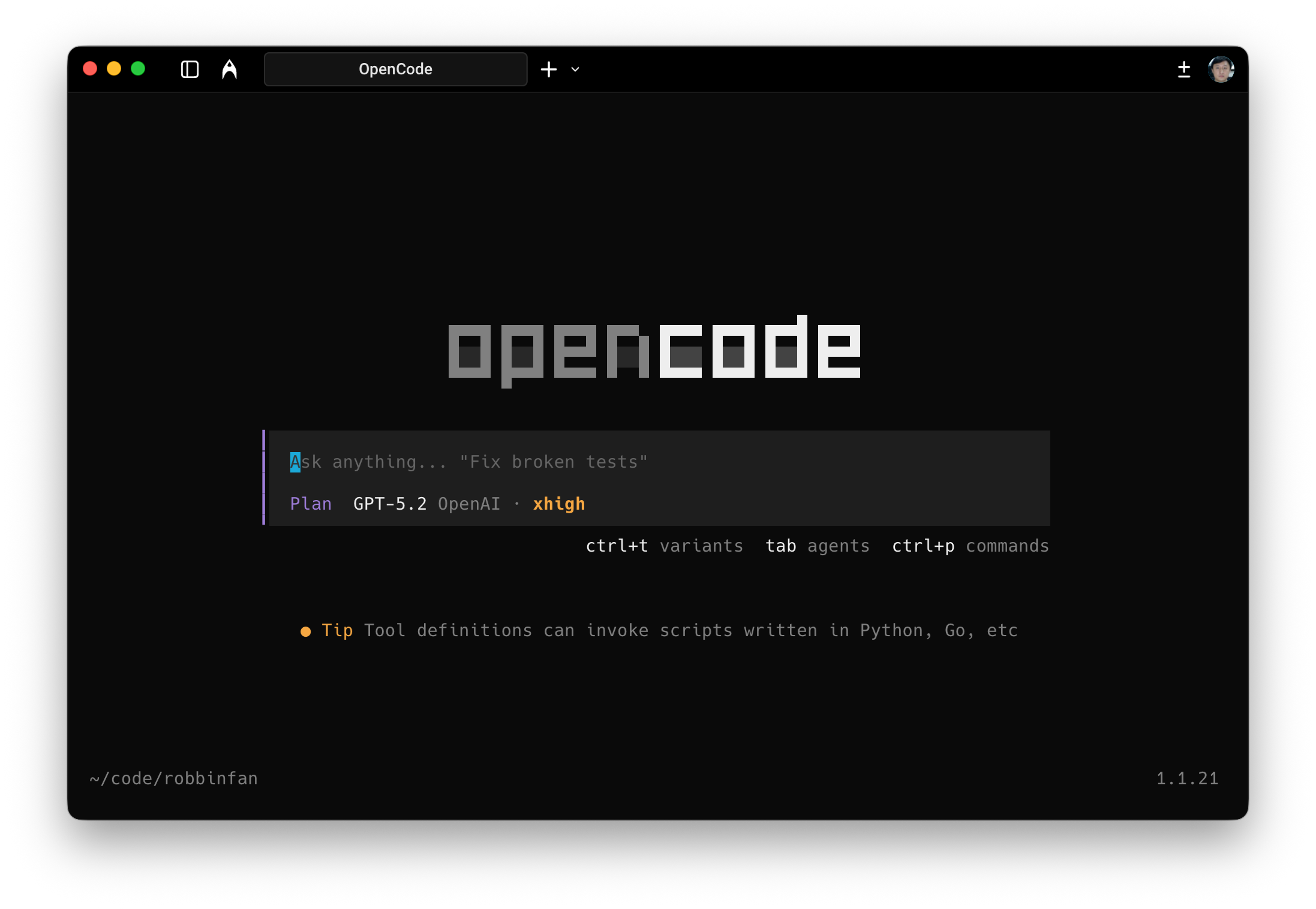Click the green maximize window button

pos(138,69)
